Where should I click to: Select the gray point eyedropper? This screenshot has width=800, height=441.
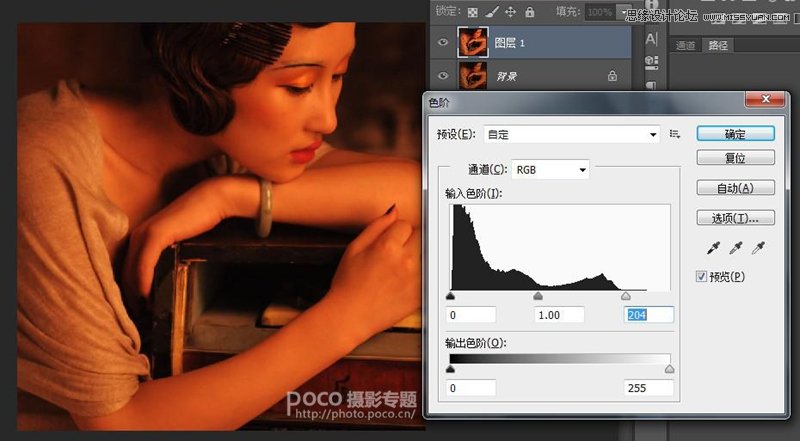(x=735, y=249)
